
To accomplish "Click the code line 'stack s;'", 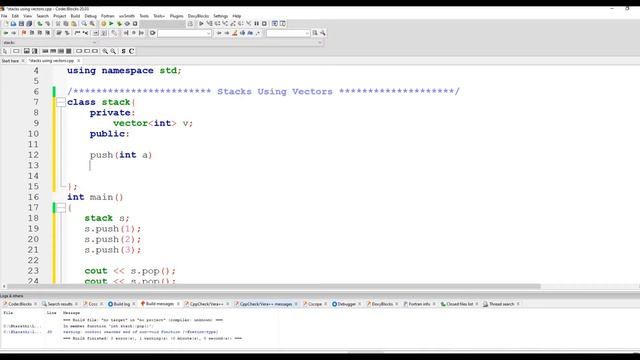I will click(107, 218).
